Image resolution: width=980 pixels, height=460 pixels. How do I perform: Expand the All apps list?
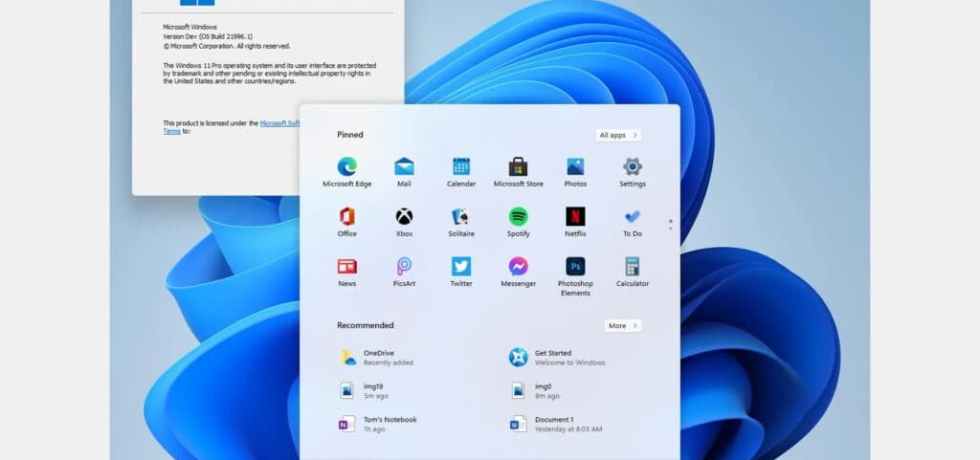(618, 135)
